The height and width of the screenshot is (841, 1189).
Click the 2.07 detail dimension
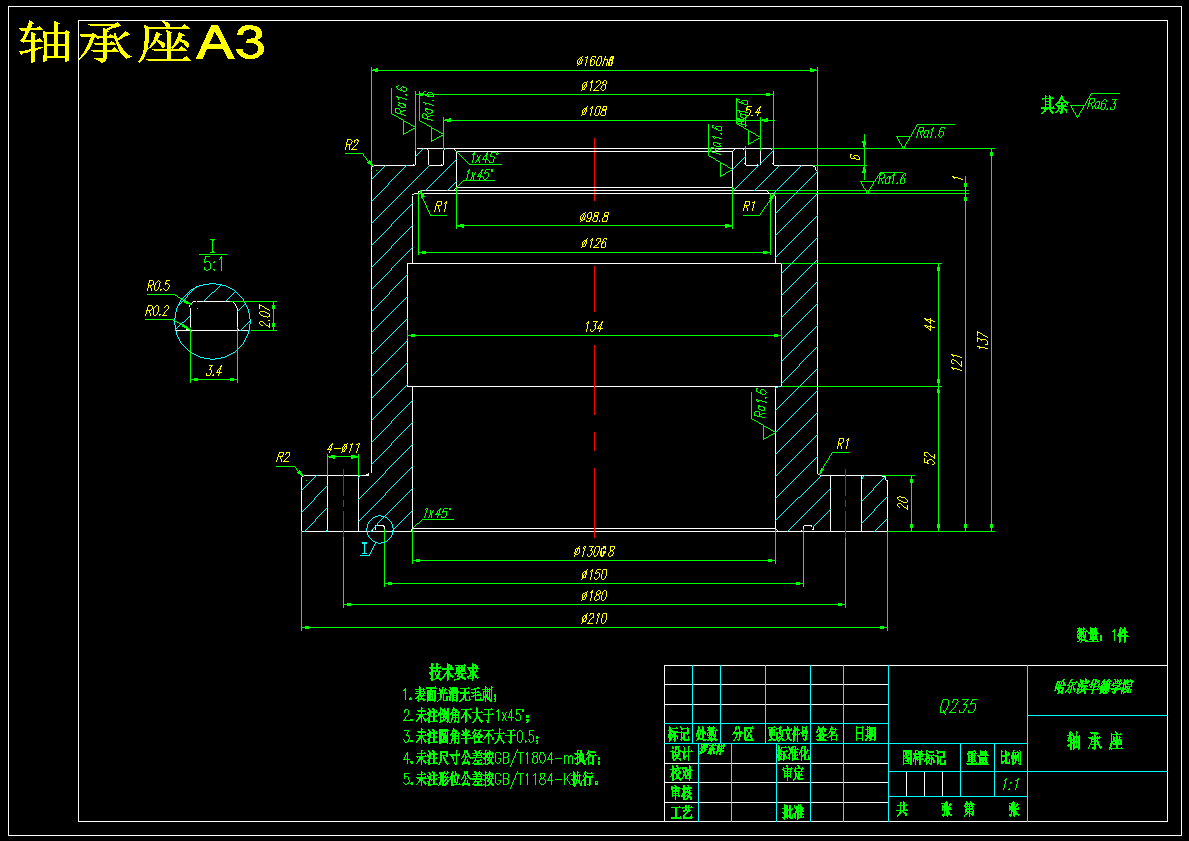click(x=265, y=315)
